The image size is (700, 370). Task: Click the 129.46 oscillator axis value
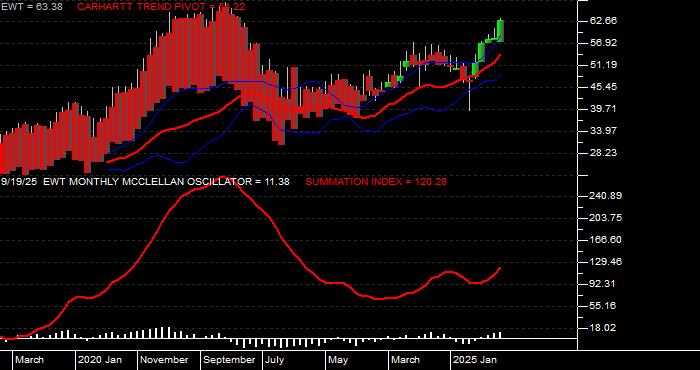click(x=605, y=262)
